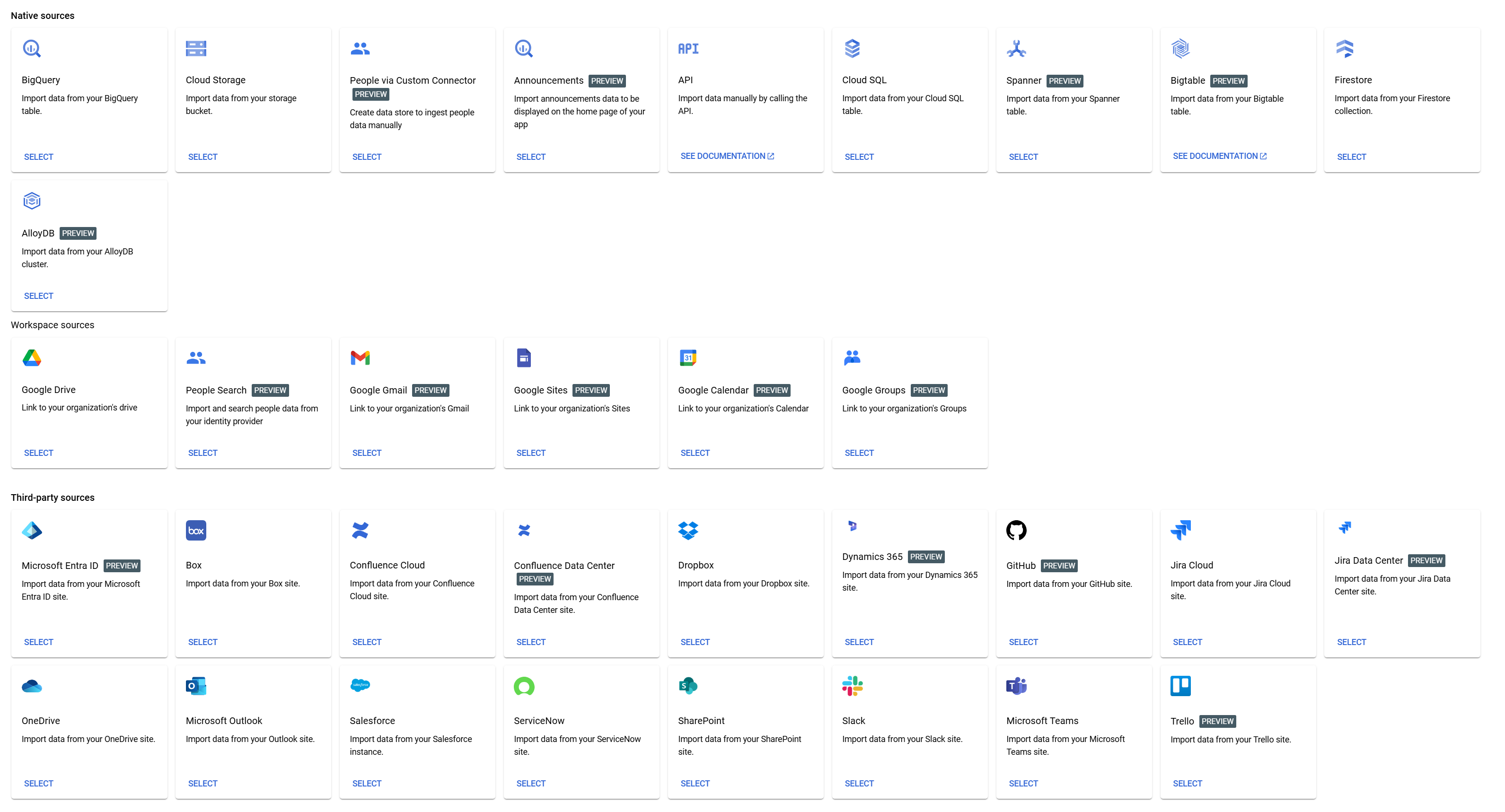Click the 'Confluence Cloud' card title
This screenshot has height=812, width=1505.
click(x=387, y=565)
